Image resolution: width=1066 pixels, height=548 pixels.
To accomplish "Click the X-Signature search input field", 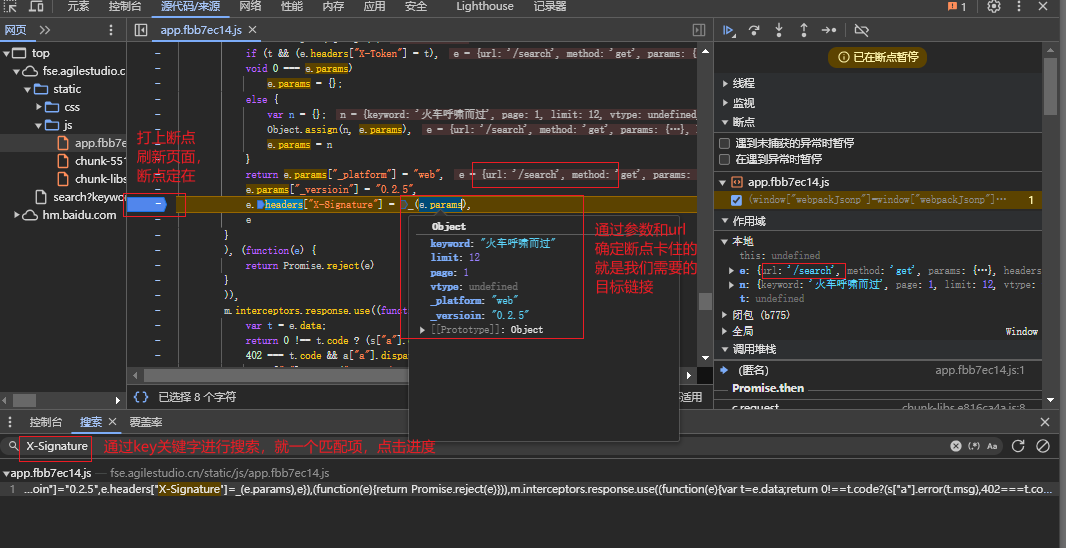I will point(56,446).
